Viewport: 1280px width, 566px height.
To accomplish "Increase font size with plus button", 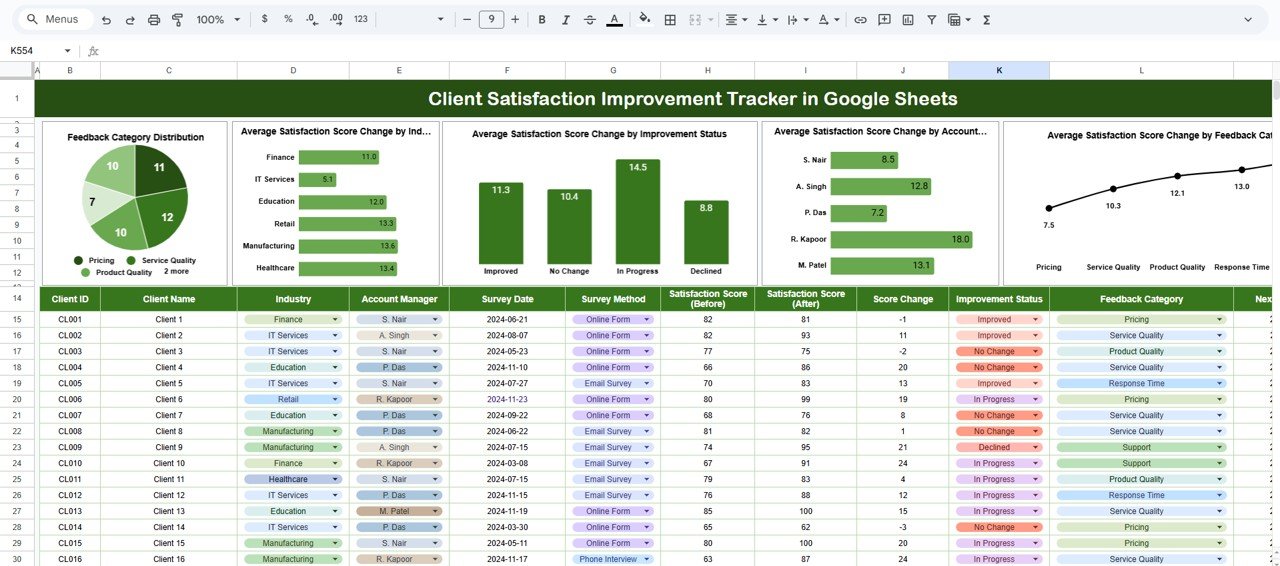I will [515, 19].
